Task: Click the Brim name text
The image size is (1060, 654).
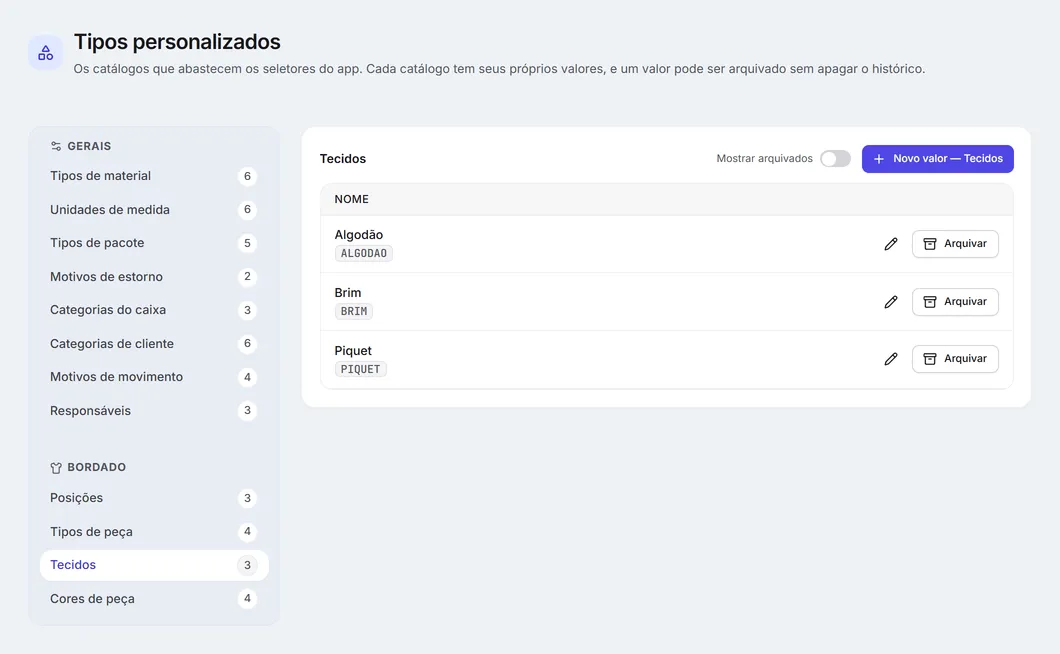Action: pos(347,293)
